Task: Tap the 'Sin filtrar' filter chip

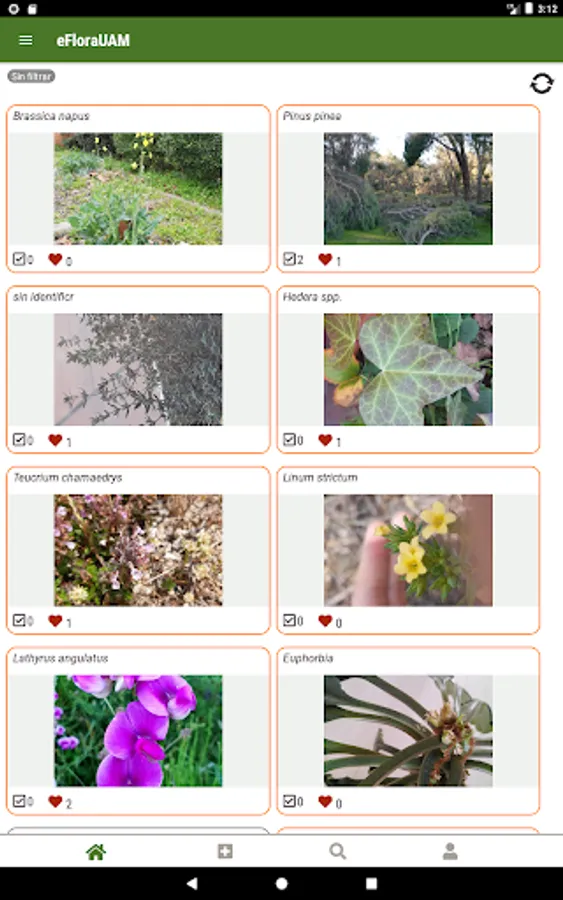Action: pos(31,76)
